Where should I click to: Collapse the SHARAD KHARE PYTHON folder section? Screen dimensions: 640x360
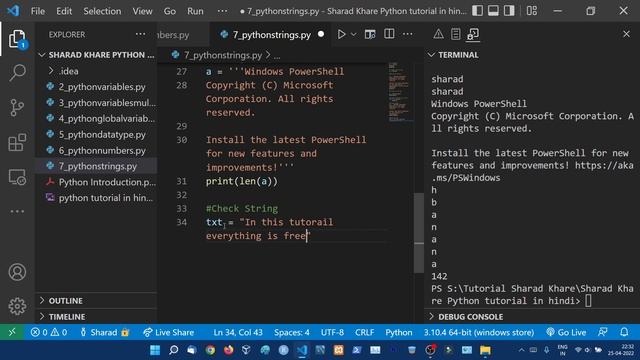[x=96, y=55]
